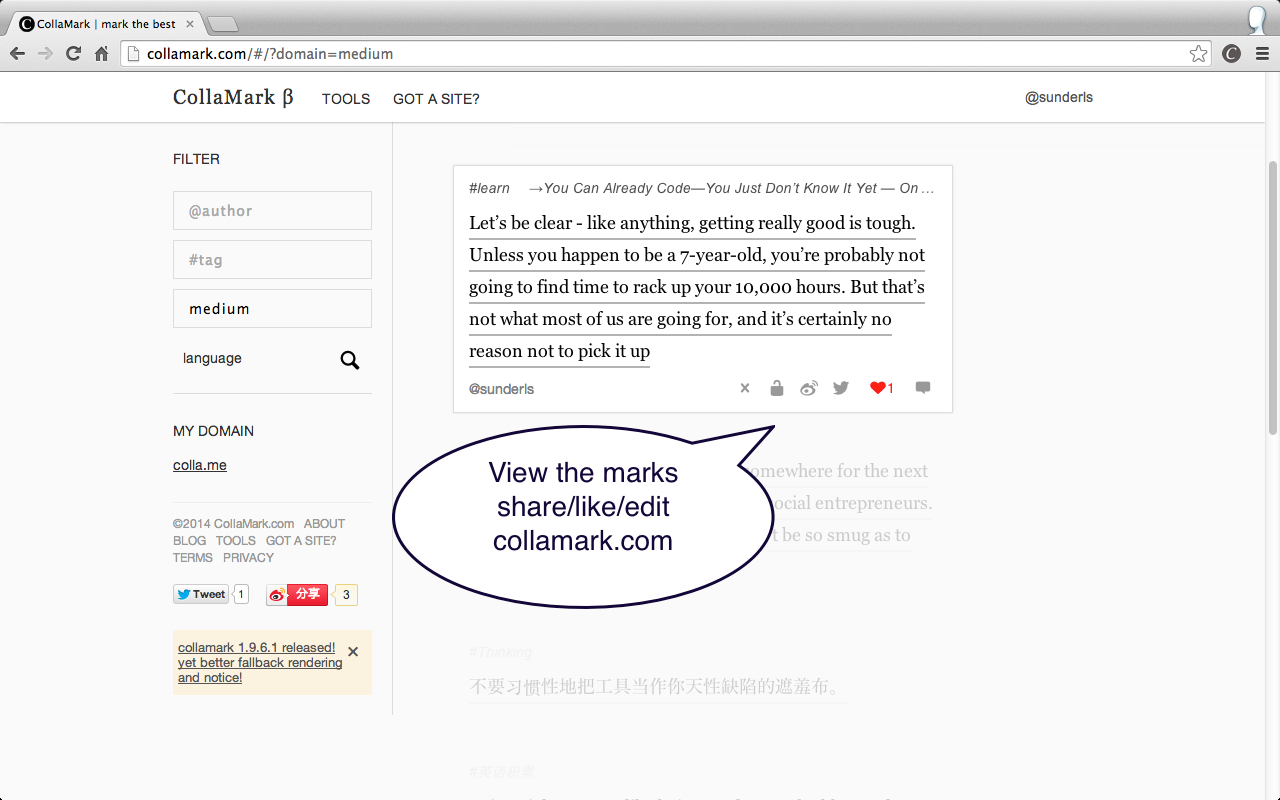Open the TOOLS menu in header

[346, 99]
